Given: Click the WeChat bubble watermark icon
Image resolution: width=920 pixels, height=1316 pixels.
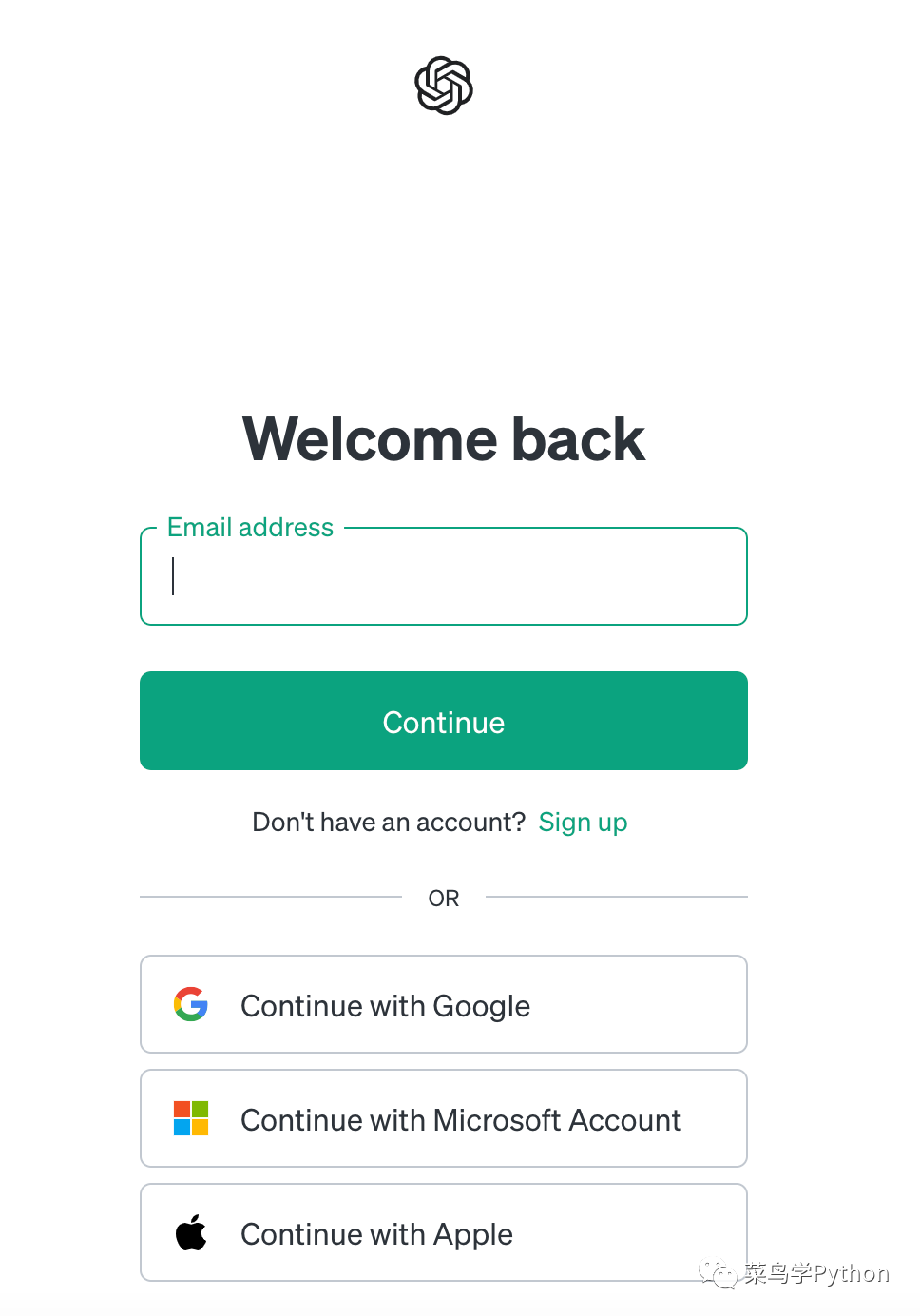Looking at the screenshot, I should coord(719,1273).
